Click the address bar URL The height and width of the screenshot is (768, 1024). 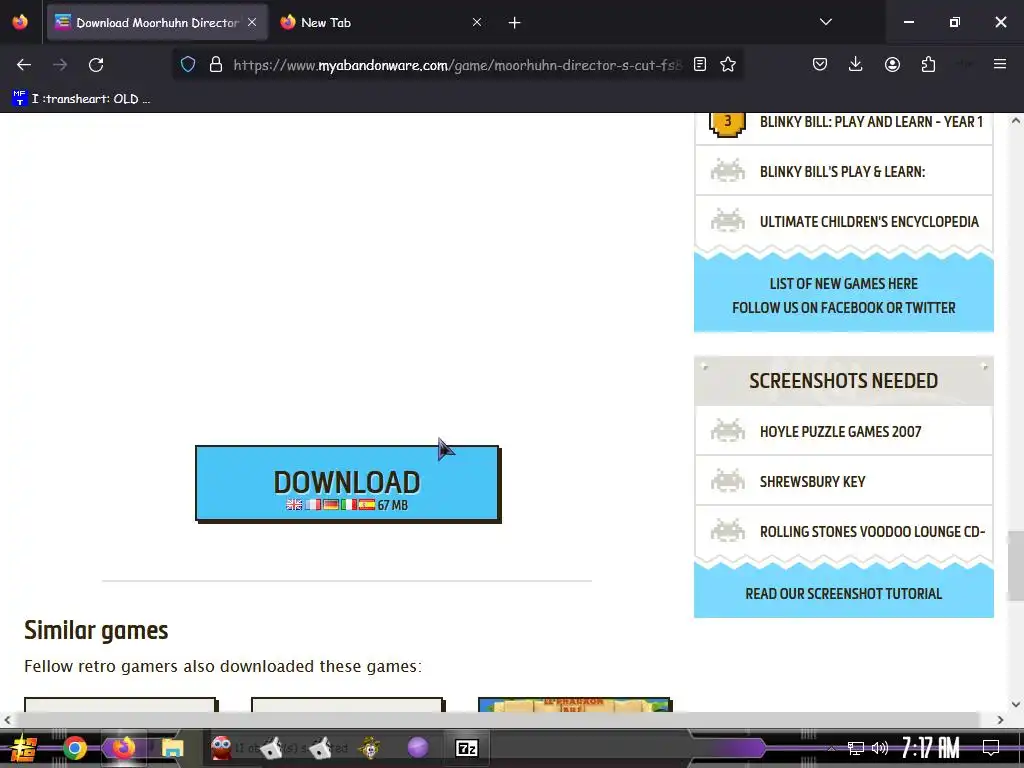coord(457,65)
